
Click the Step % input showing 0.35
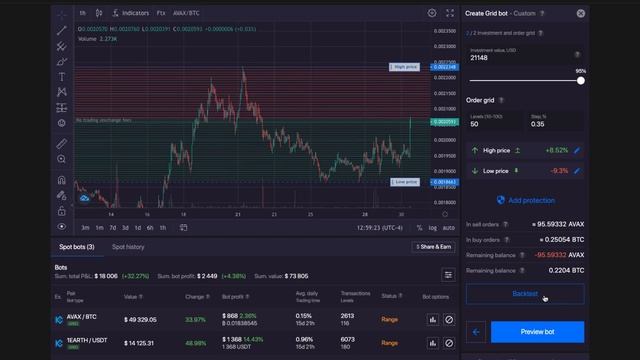tap(555, 121)
